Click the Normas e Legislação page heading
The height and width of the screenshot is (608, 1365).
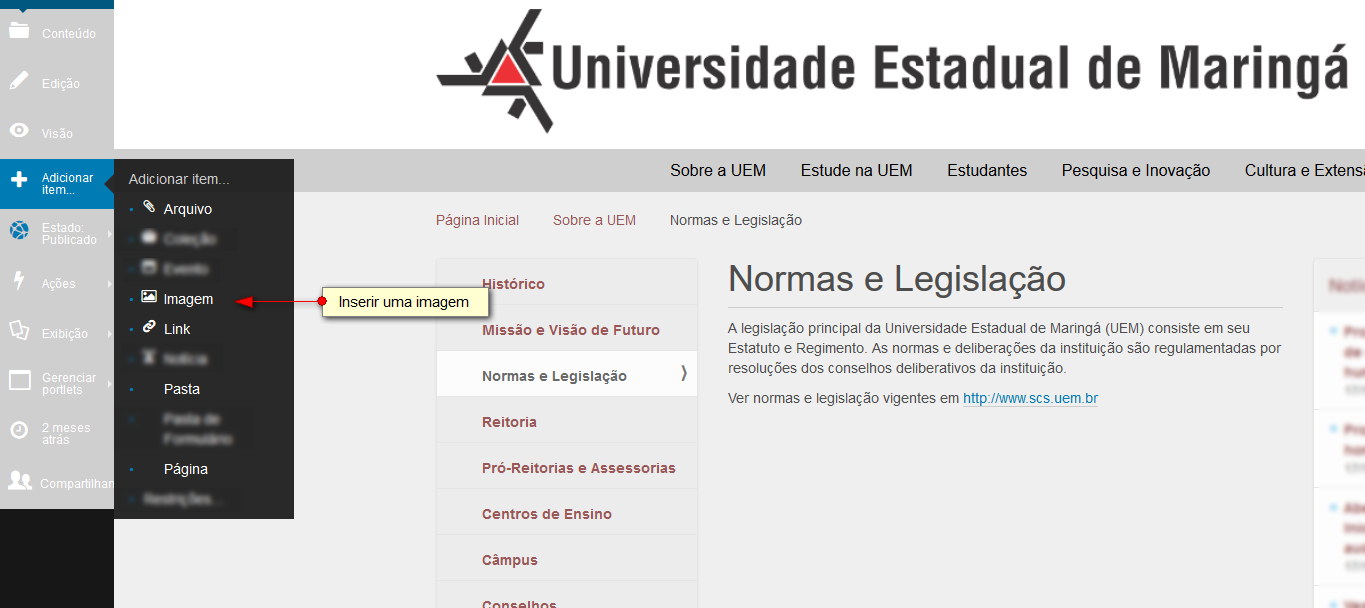point(897,278)
